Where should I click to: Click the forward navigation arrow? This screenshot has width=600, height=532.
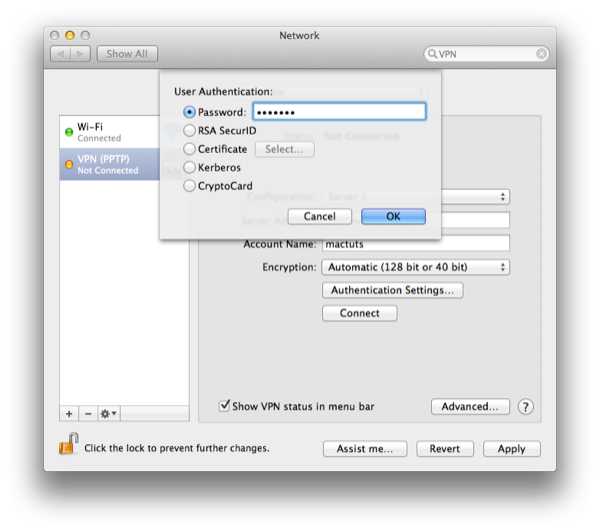pos(80,54)
